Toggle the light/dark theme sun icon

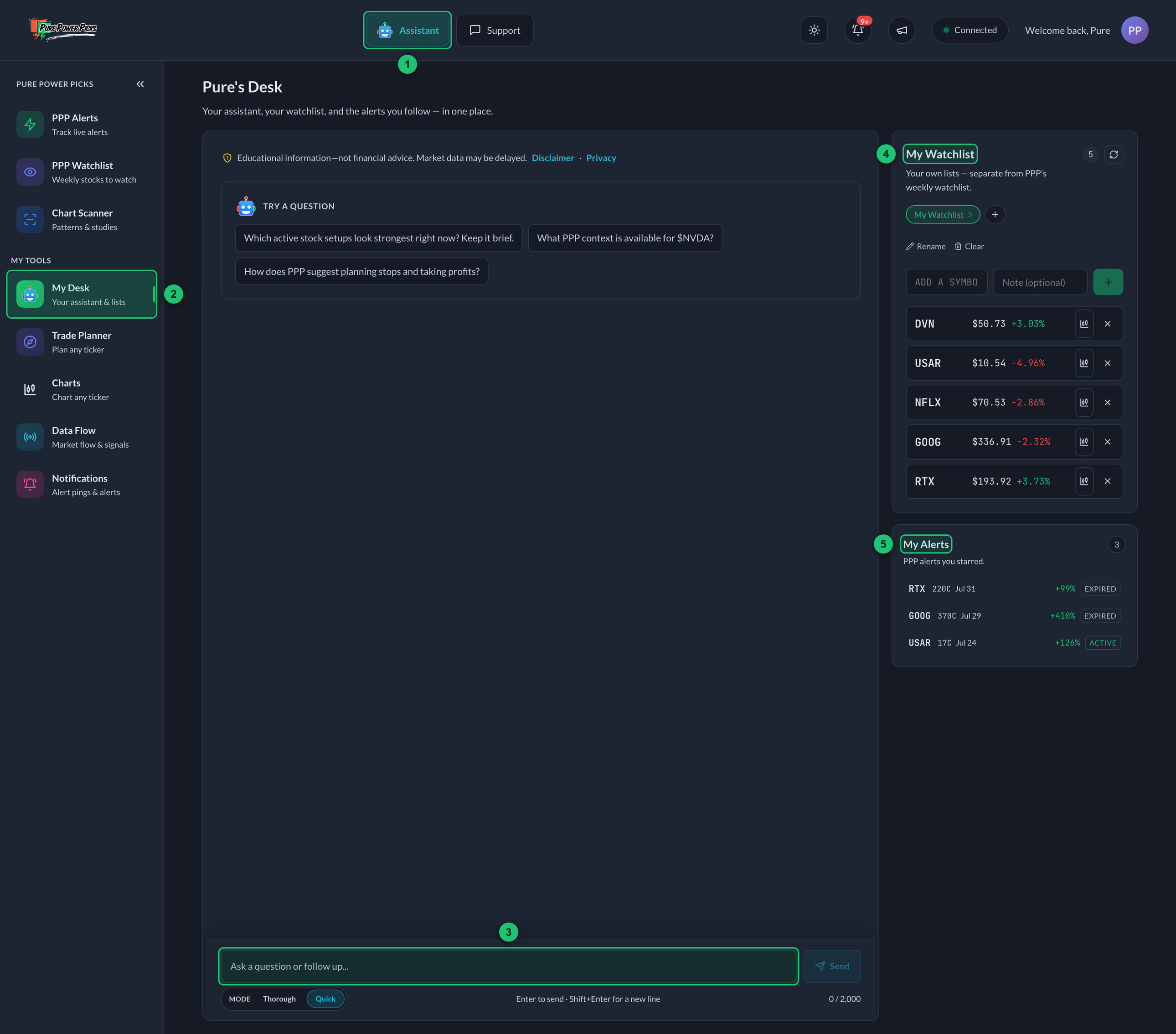click(x=814, y=30)
